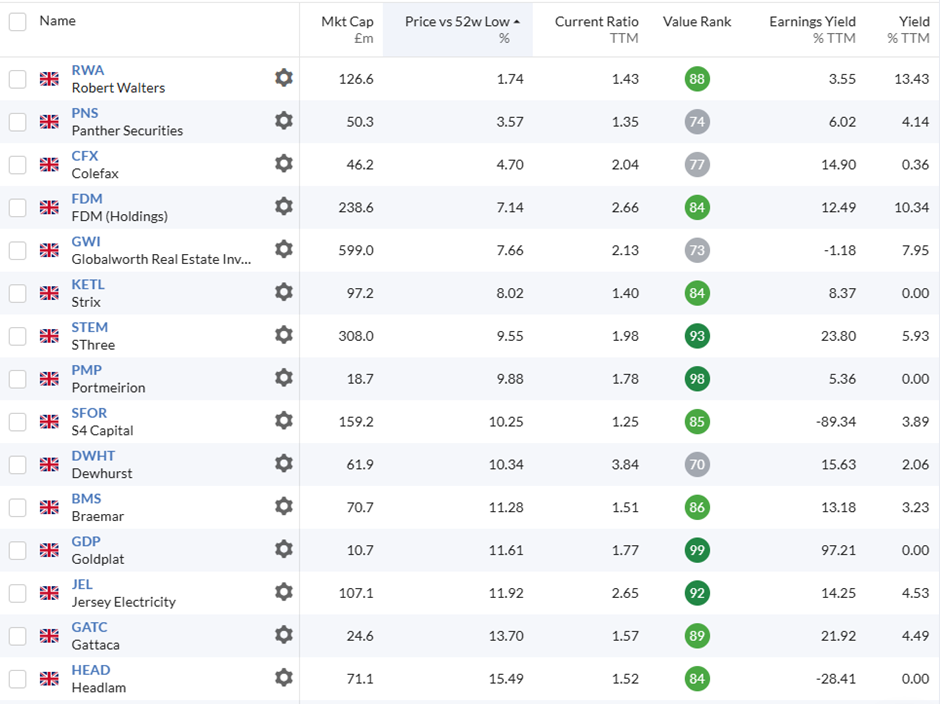
Task: Click gear icon for S4 Capital
Action: (x=284, y=421)
